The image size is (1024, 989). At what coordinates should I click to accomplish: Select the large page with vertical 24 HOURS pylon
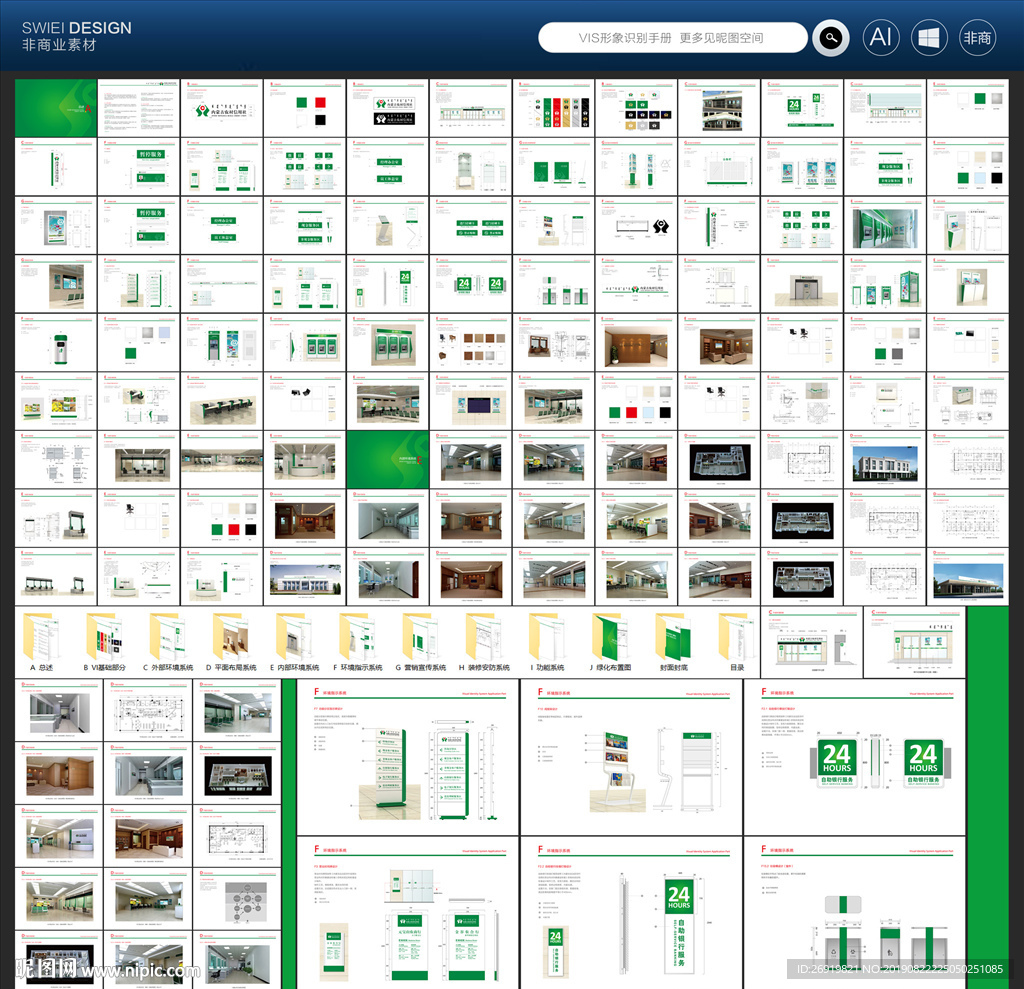(x=631, y=913)
